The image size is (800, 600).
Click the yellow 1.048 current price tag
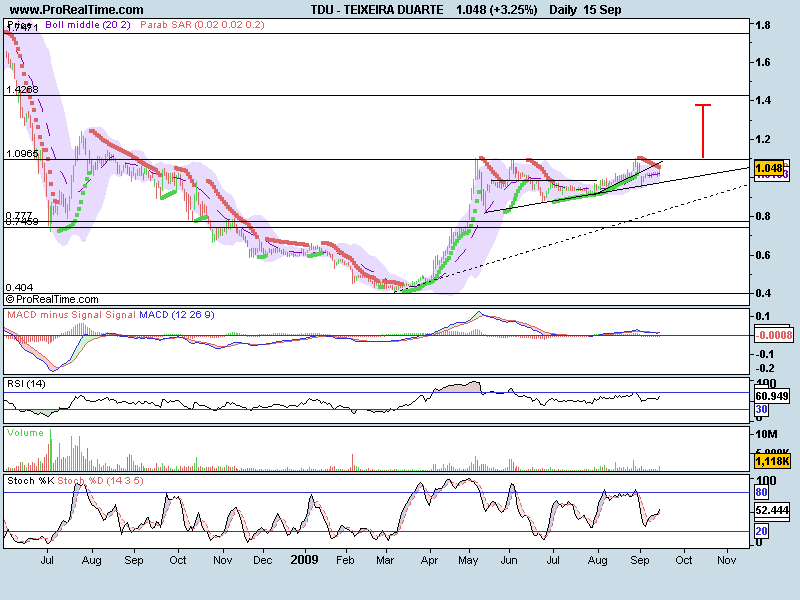pos(768,168)
